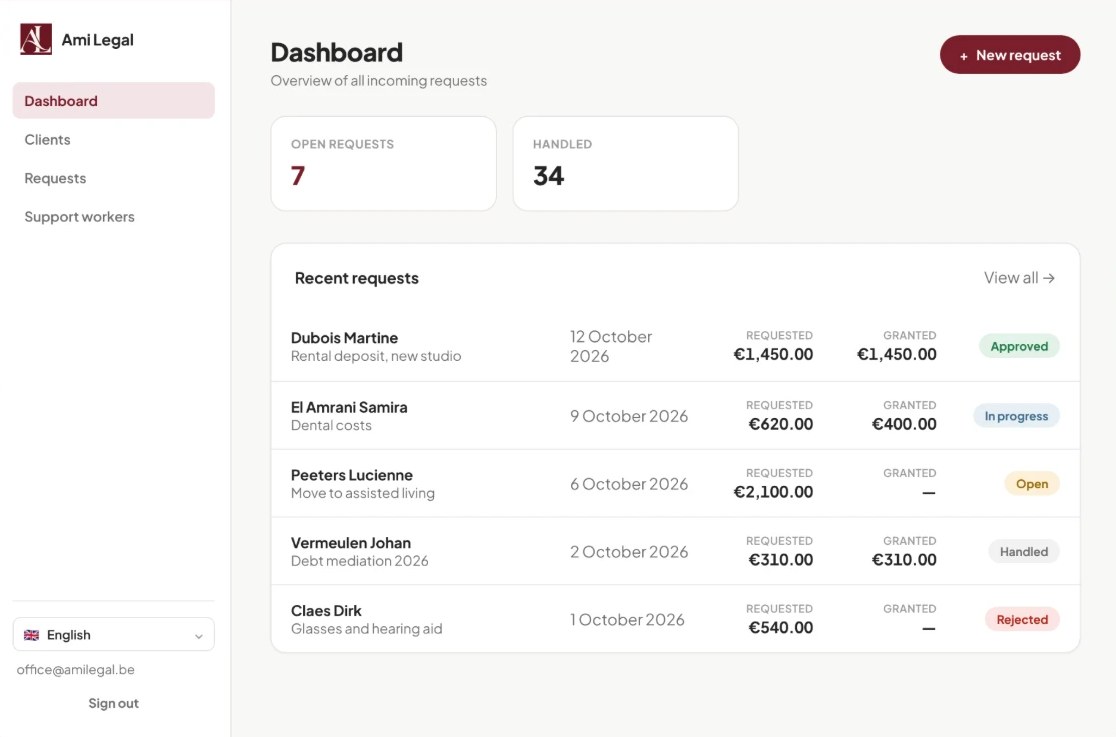
Task: Click the Handled status badge
Action: 1024,551
